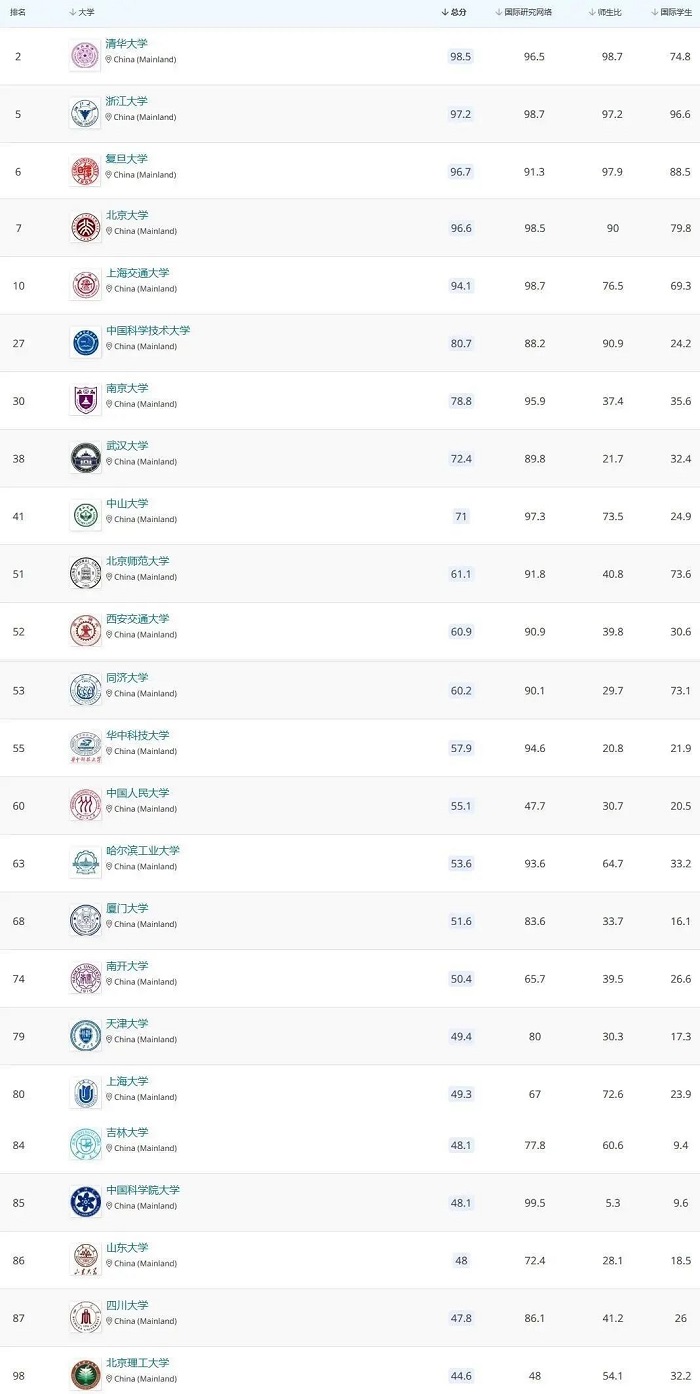Open the 中山大学 university link
This screenshot has width=700, height=1394.
(127, 504)
